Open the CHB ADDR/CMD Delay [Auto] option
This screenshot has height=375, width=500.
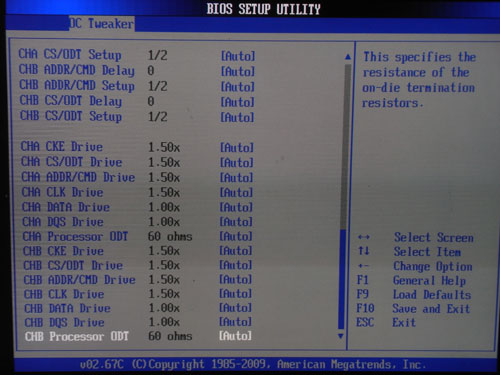(x=238, y=71)
